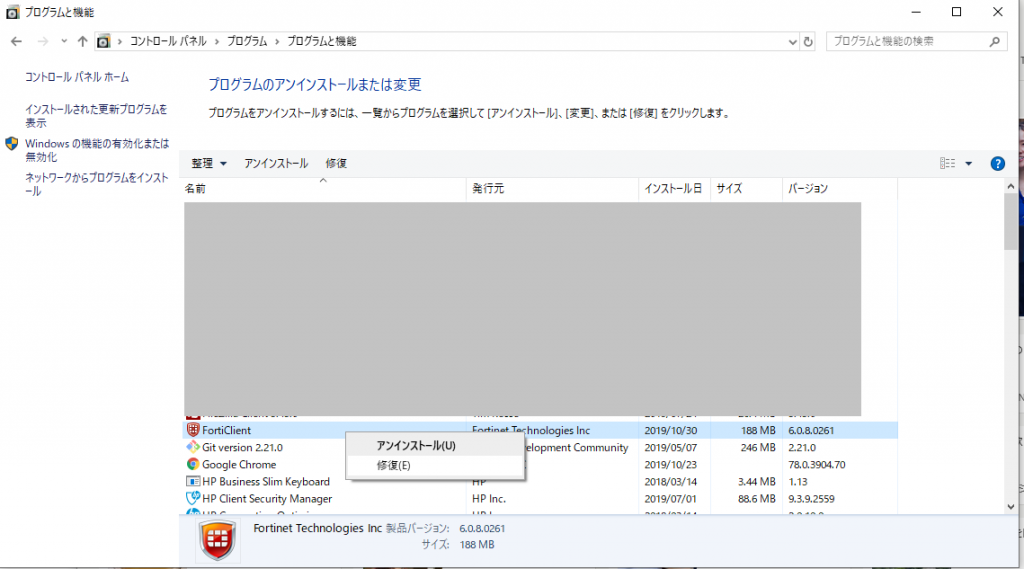This screenshot has height=569, width=1024.
Task: Click the window title bar program icon
Action: click(x=12, y=12)
